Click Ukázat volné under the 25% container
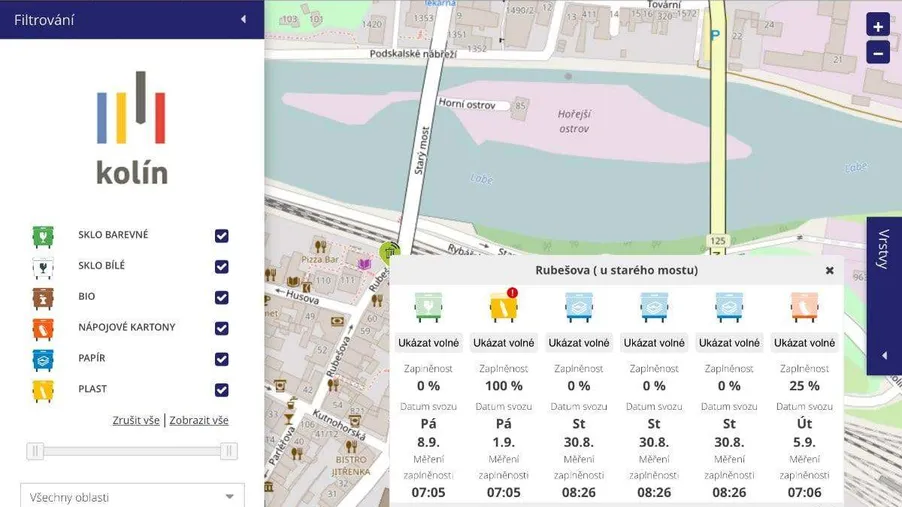Image resolution: width=902 pixels, height=507 pixels. tap(804, 343)
